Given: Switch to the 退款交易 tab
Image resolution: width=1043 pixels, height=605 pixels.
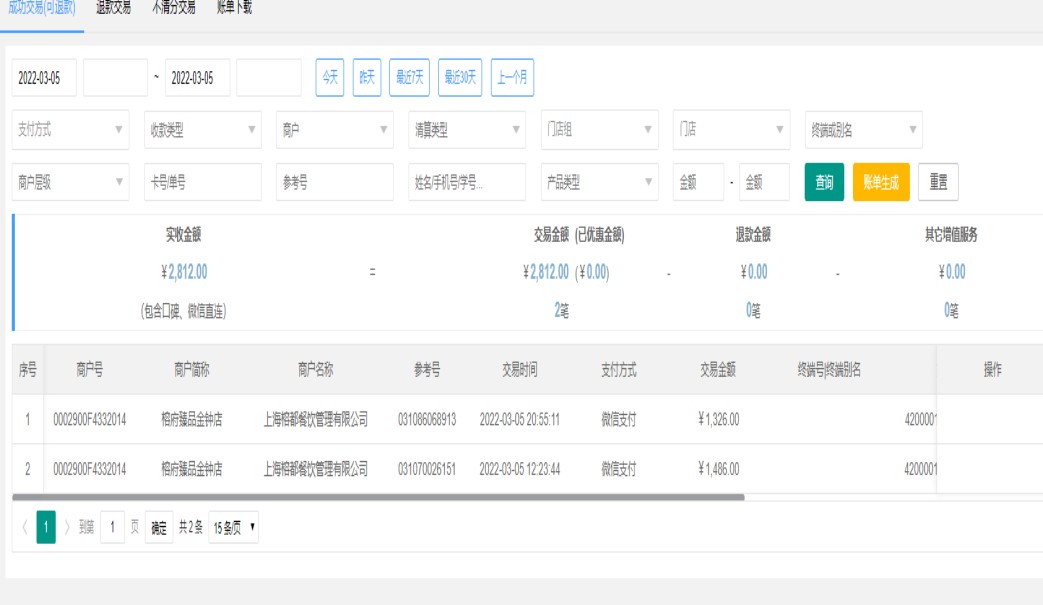Looking at the screenshot, I should 113,7.
